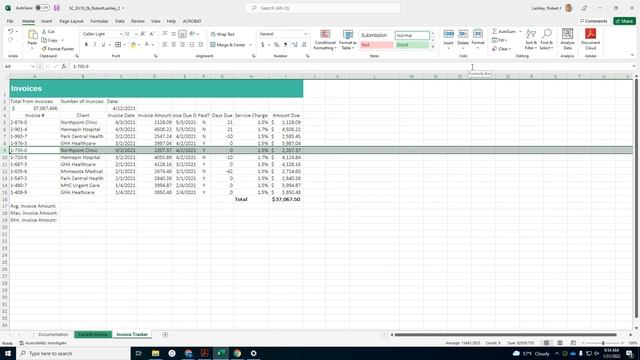Click the Insert cells icon
The width and height of the screenshot is (640, 360).
click(x=449, y=34)
